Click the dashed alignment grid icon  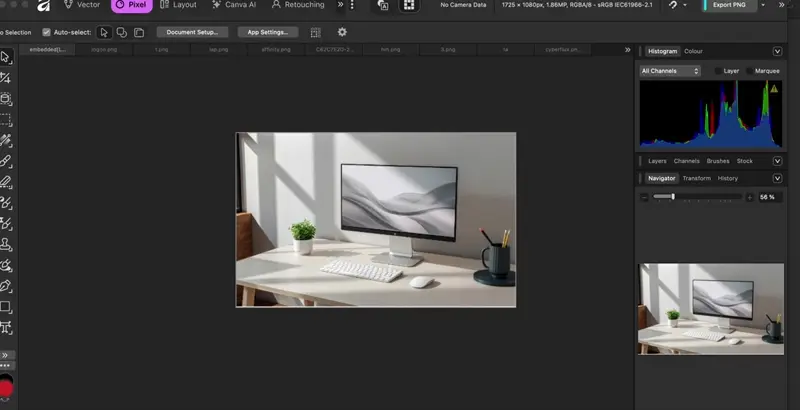(315, 33)
